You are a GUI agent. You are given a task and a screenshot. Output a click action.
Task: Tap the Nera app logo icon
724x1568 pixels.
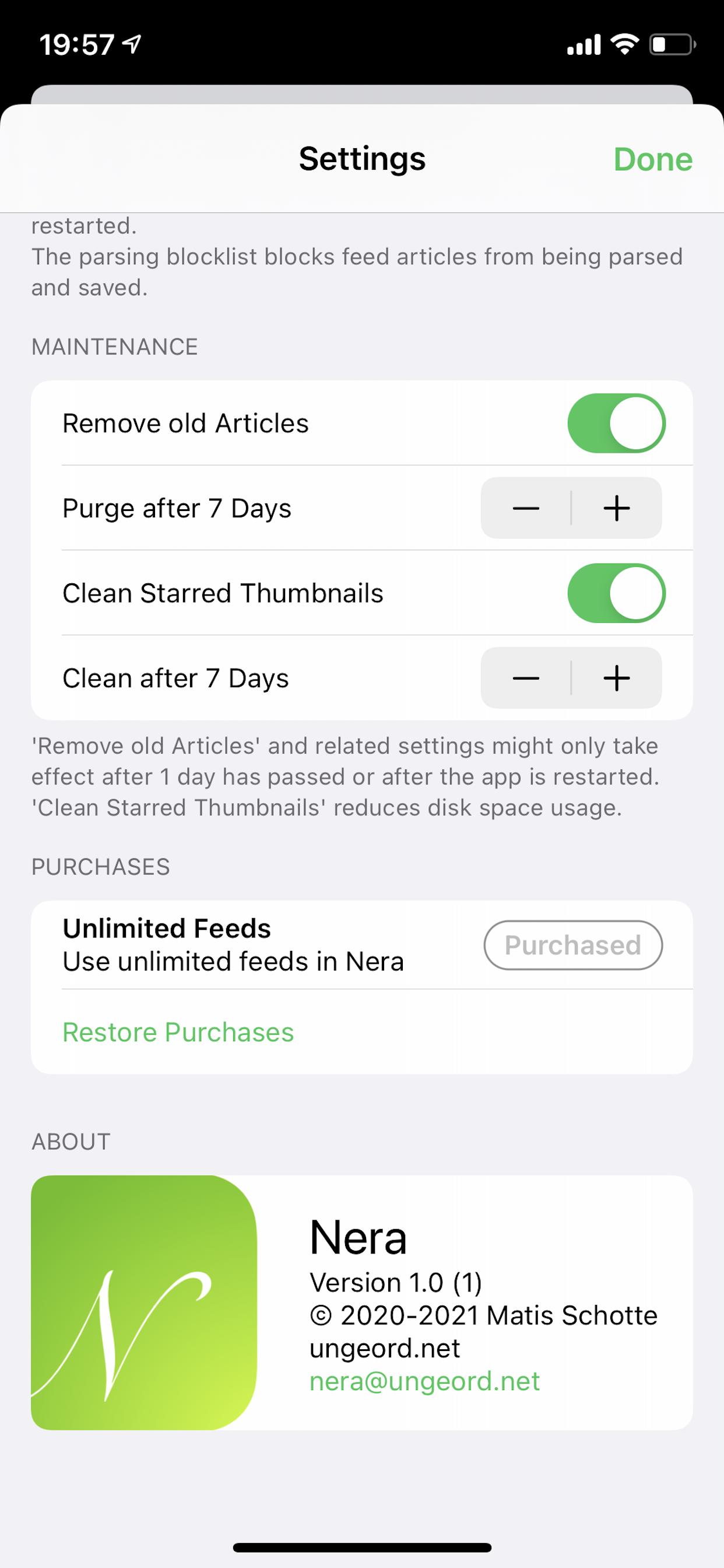tap(143, 1302)
